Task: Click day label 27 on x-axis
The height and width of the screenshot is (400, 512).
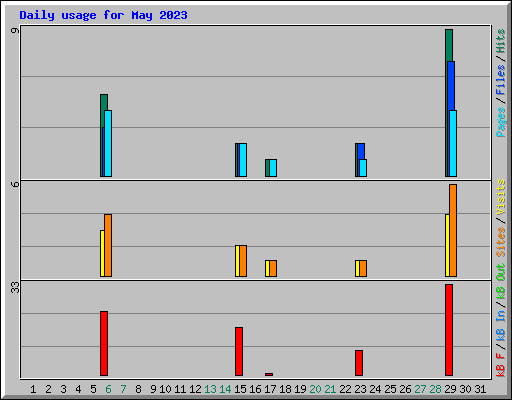Action: [420, 389]
